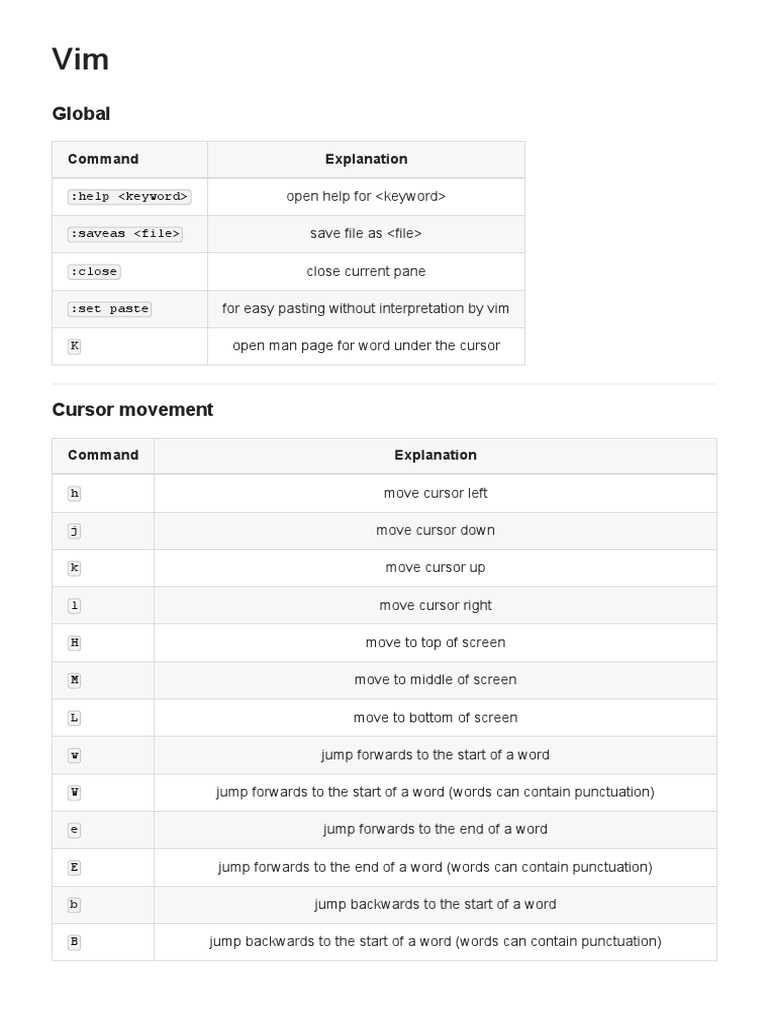Click "open man page for word under the cursor"

click(366, 346)
